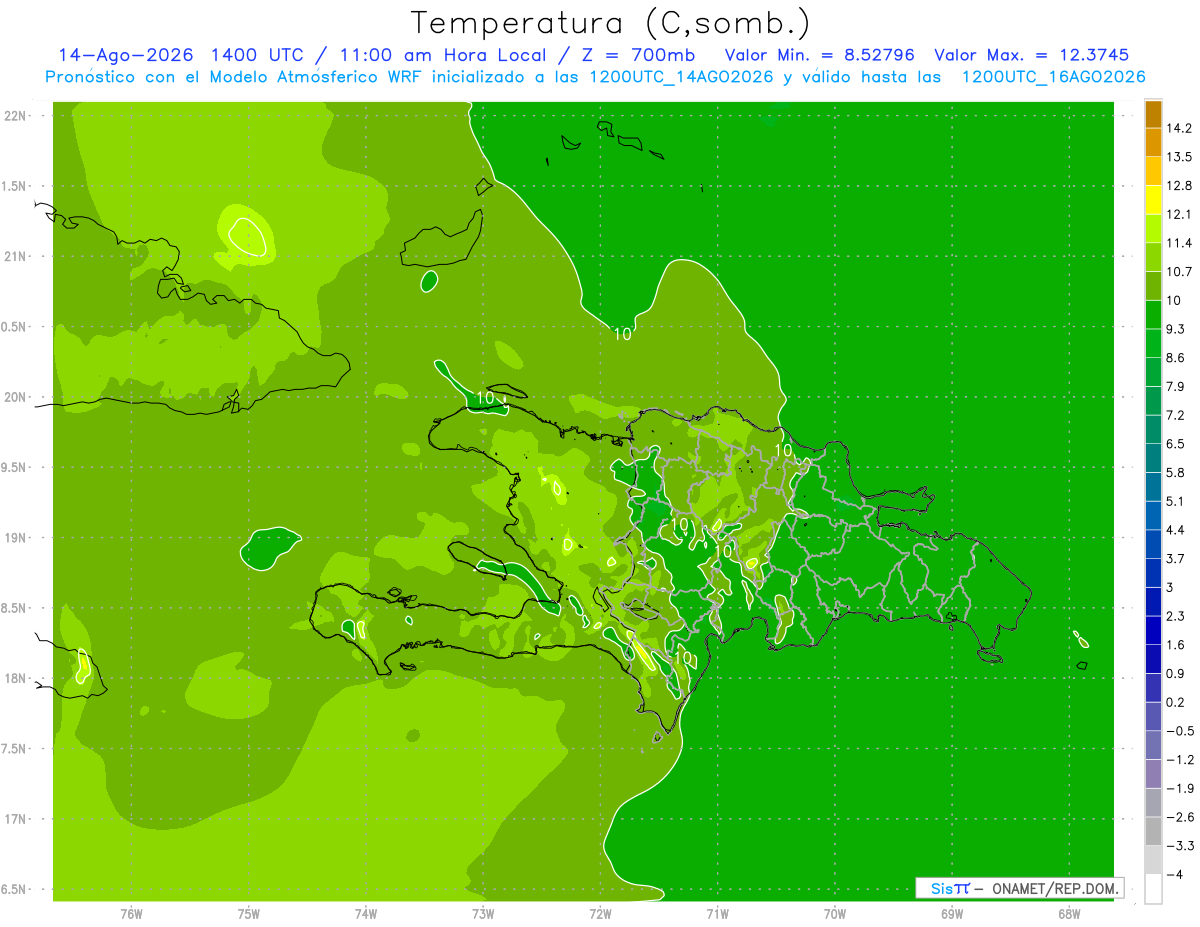Click the legend value "11.4"

1179,243
